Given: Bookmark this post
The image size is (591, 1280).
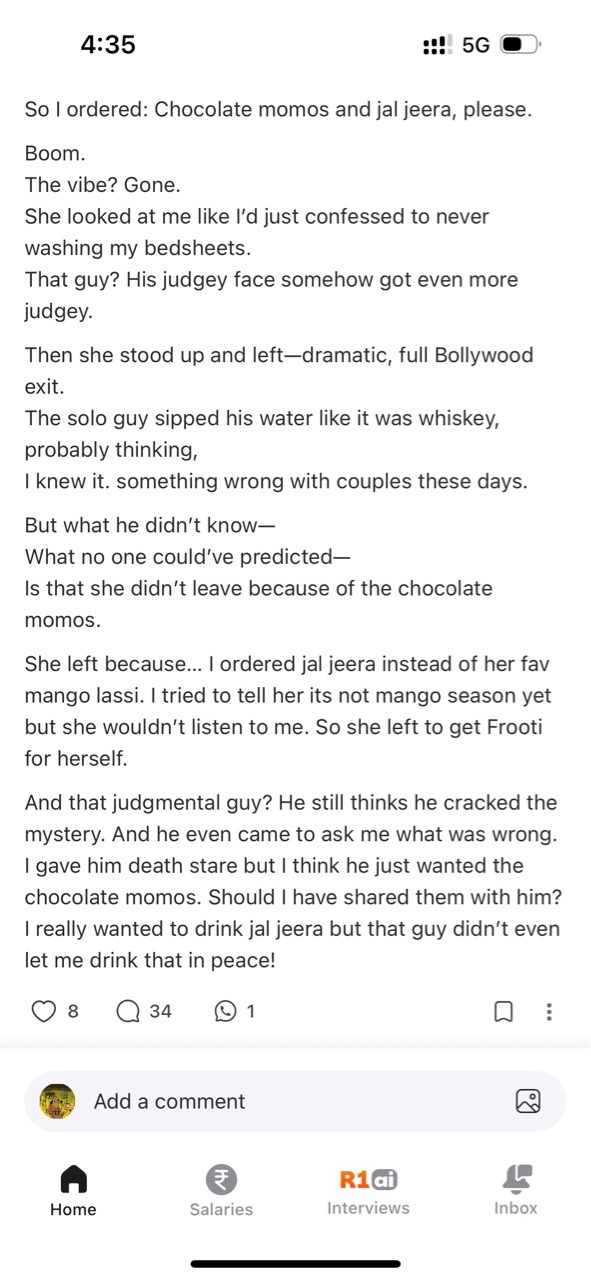Looking at the screenshot, I should [504, 1012].
